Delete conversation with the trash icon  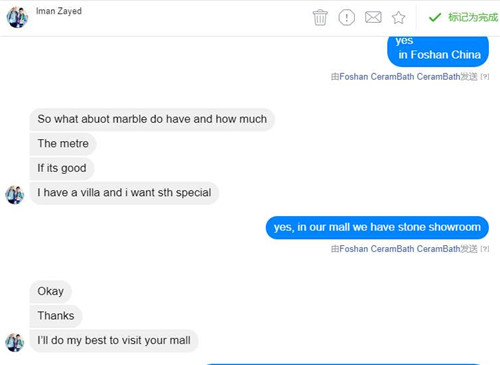pyautogui.click(x=320, y=17)
